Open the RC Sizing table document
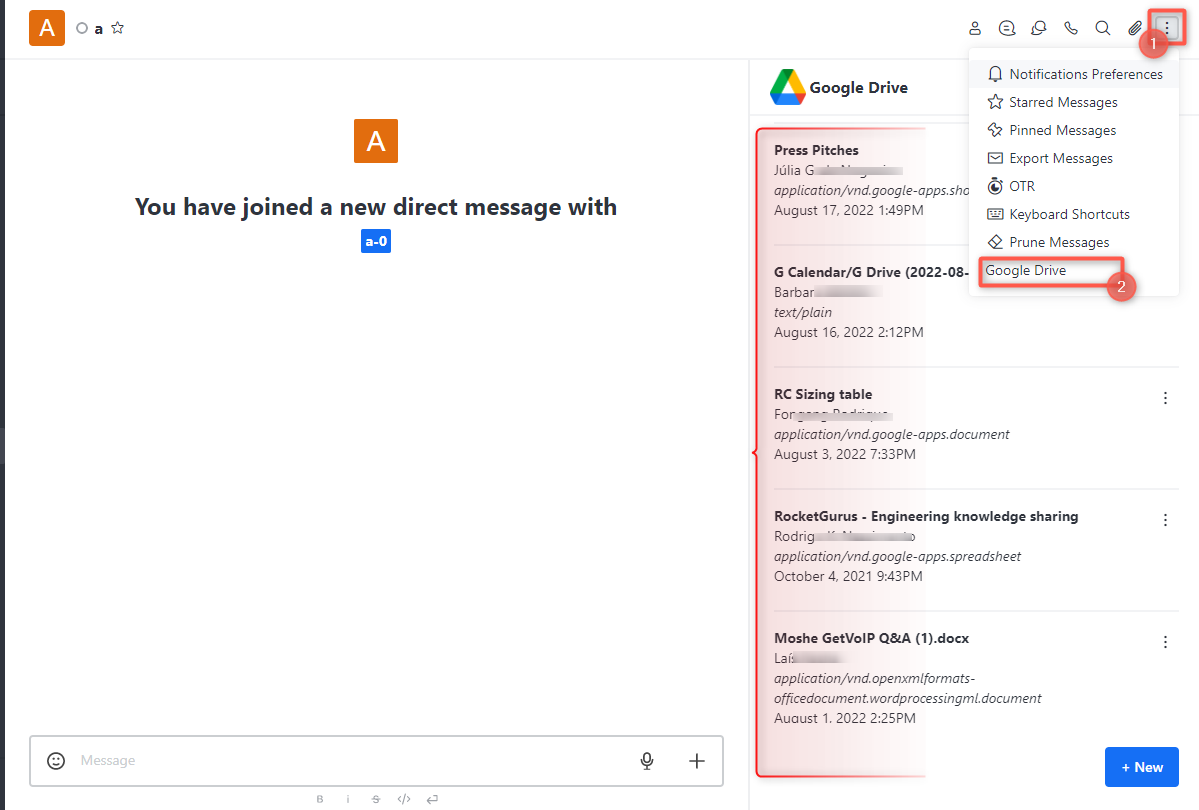This screenshot has height=810, width=1199. pos(823,394)
